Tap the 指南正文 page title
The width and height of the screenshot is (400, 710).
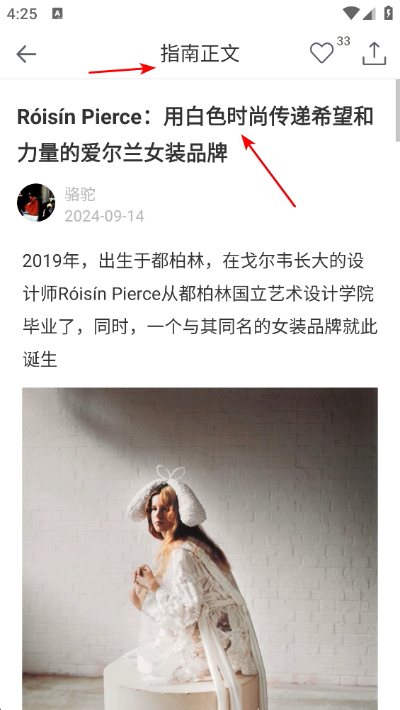tap(200, 53)
